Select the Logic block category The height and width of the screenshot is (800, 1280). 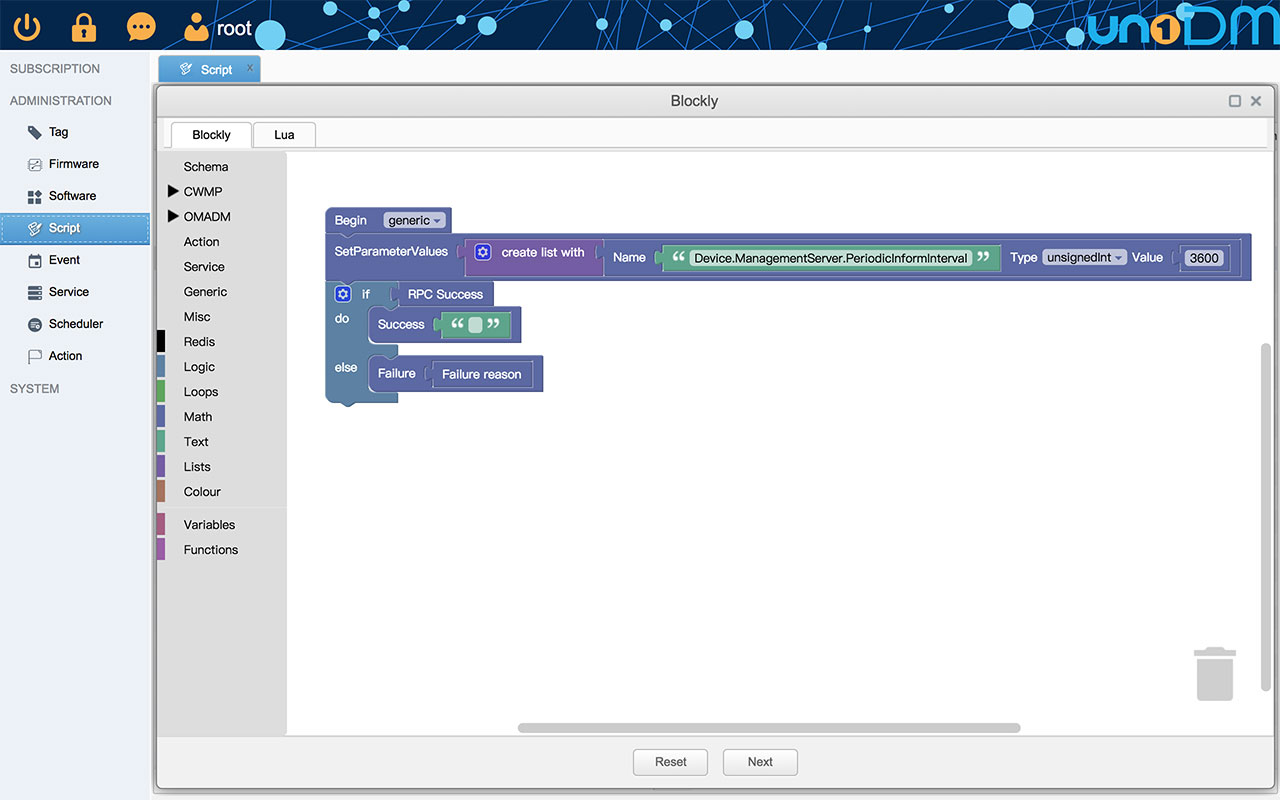pos(199,367)
